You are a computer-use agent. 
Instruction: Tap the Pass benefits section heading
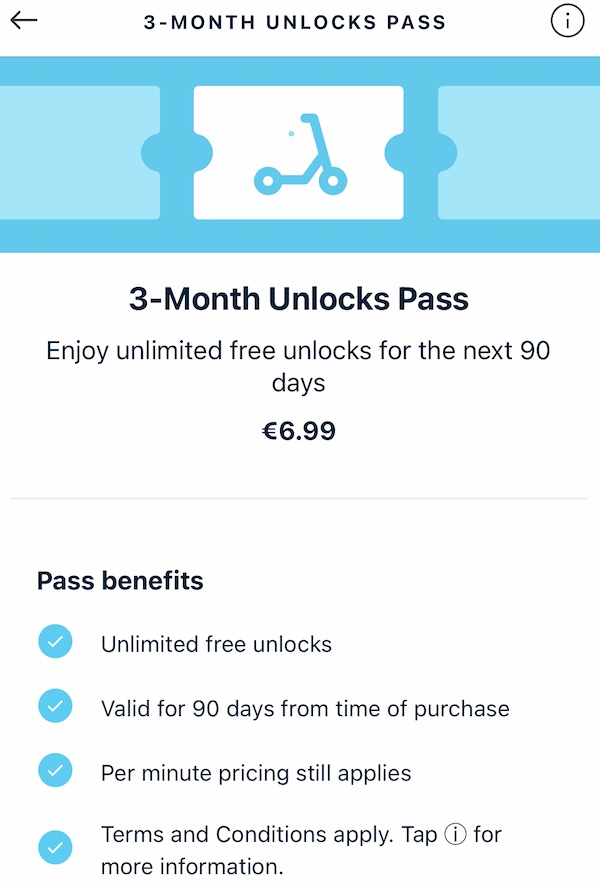(x=120, y=581)
